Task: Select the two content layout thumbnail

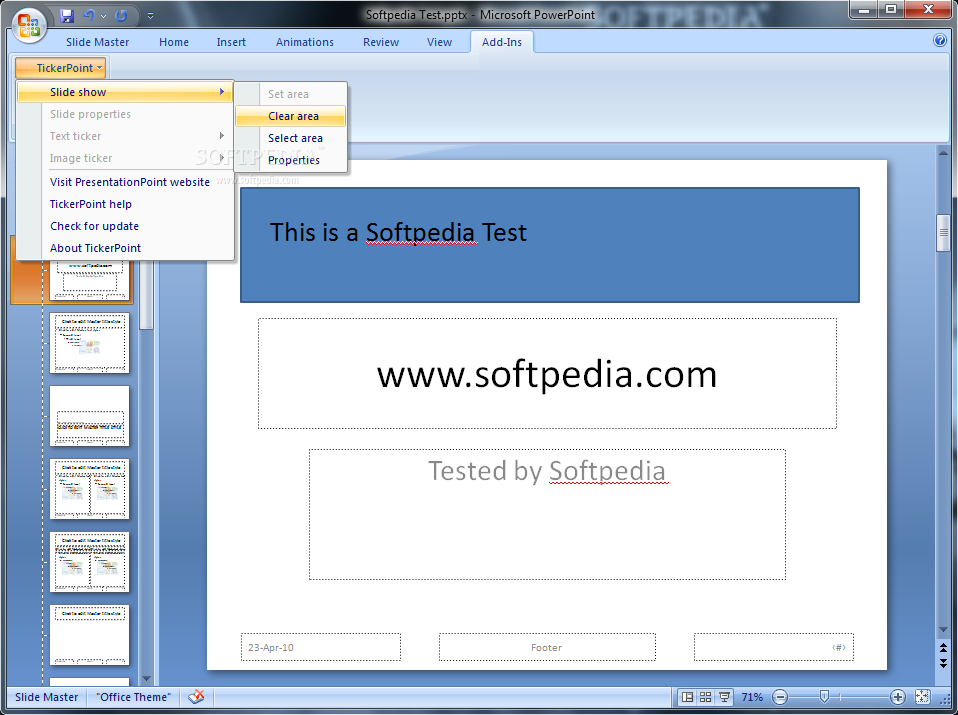Action: (x=89, y=489)
